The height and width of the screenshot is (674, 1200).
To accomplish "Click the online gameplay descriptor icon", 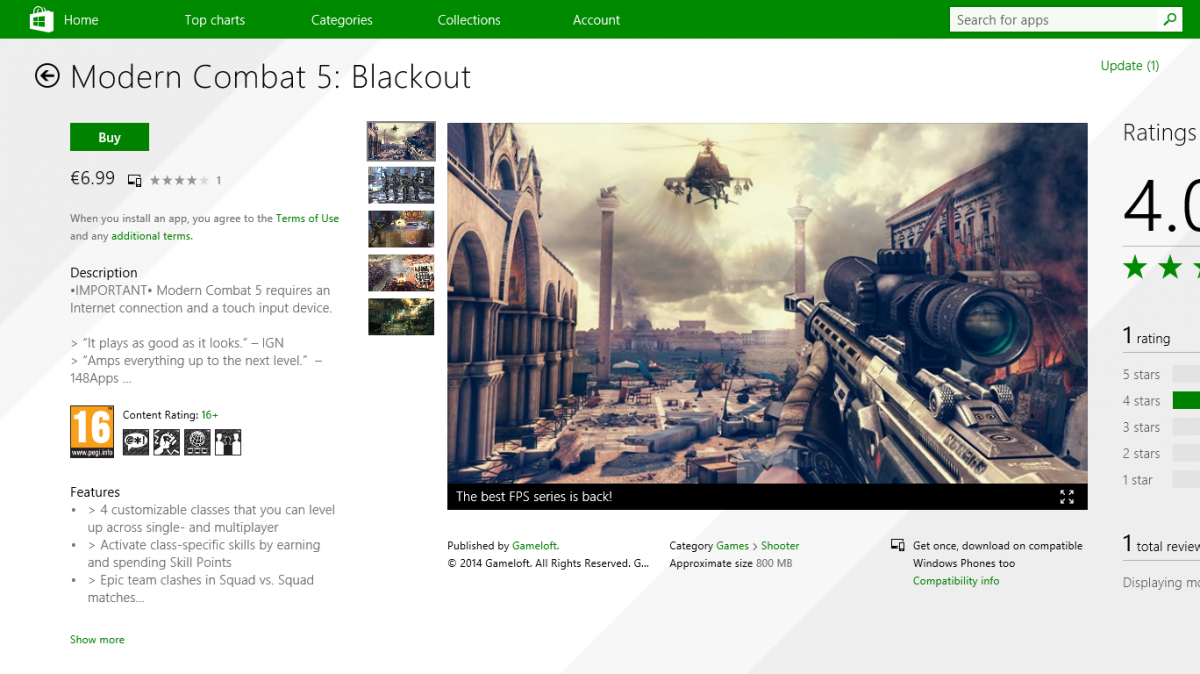I will point(197,442).
